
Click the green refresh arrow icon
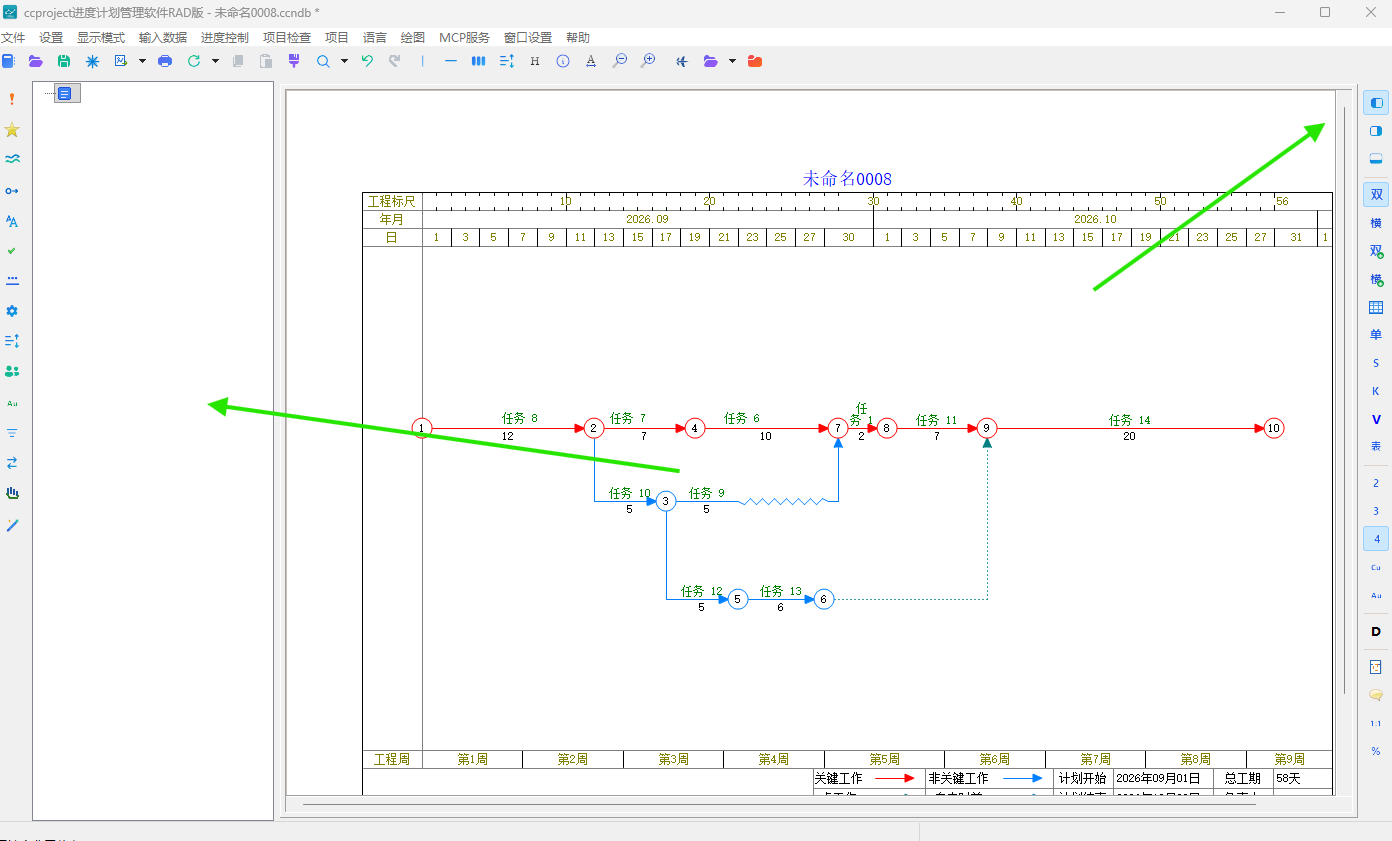[x=194, y=61]
